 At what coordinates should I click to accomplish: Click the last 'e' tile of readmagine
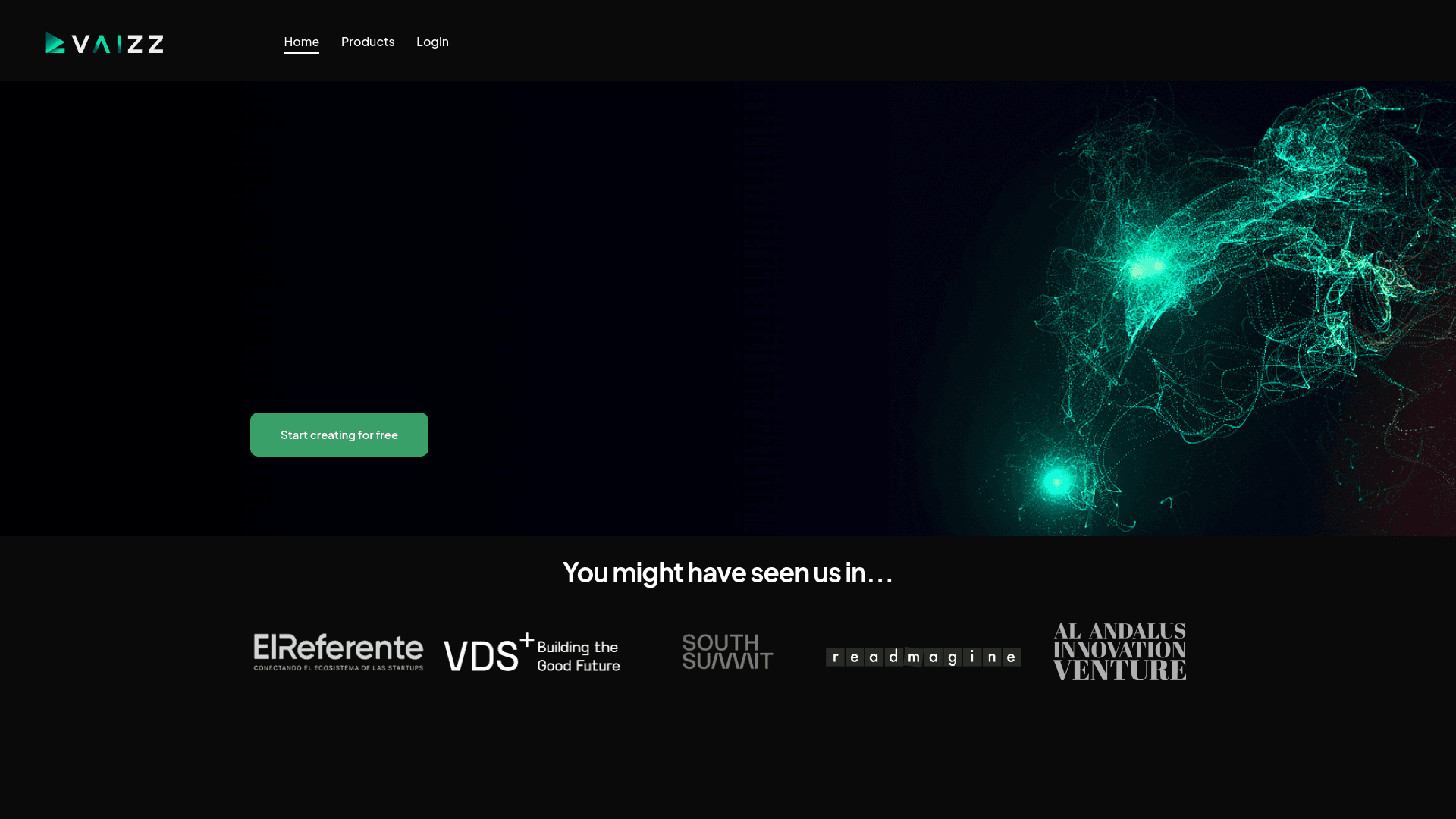coord(1011,657)
